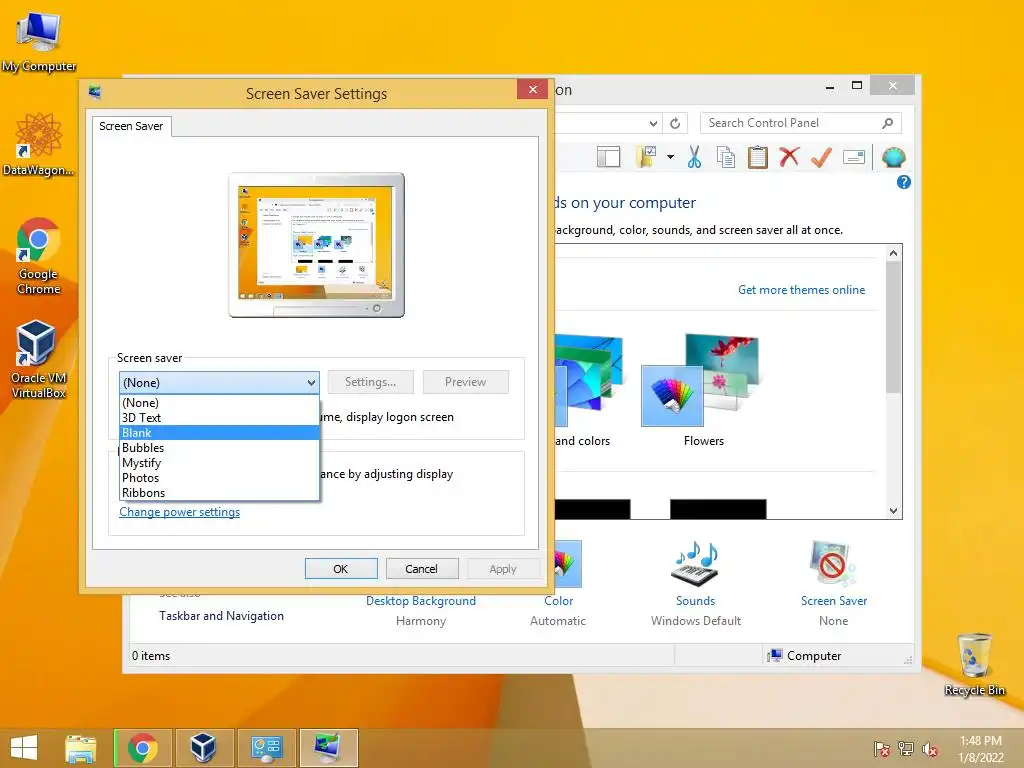Click the Color link in Personalization
This screenshot has width=1024, height=768.
tap(558, 601)
